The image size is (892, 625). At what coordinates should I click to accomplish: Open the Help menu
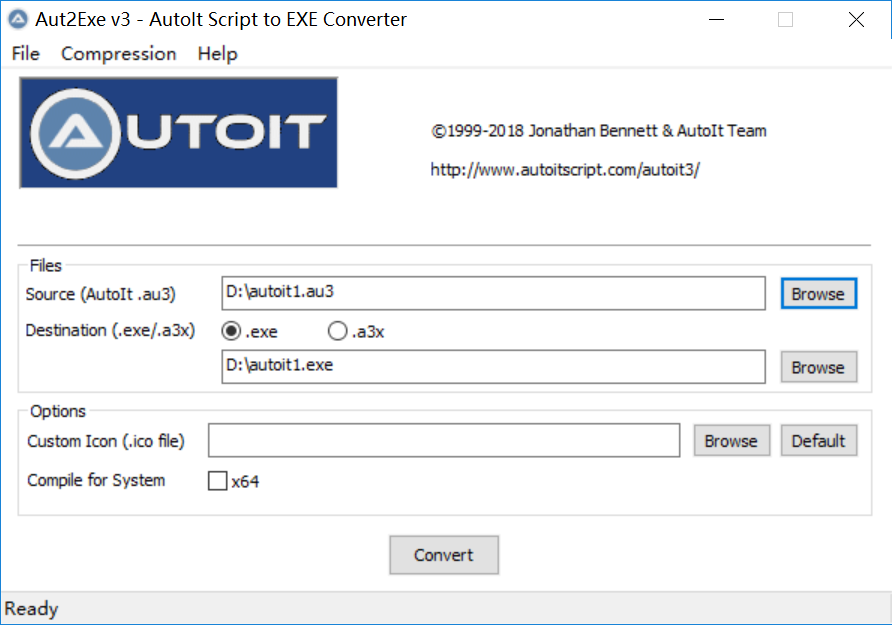(x=217, y=53)
